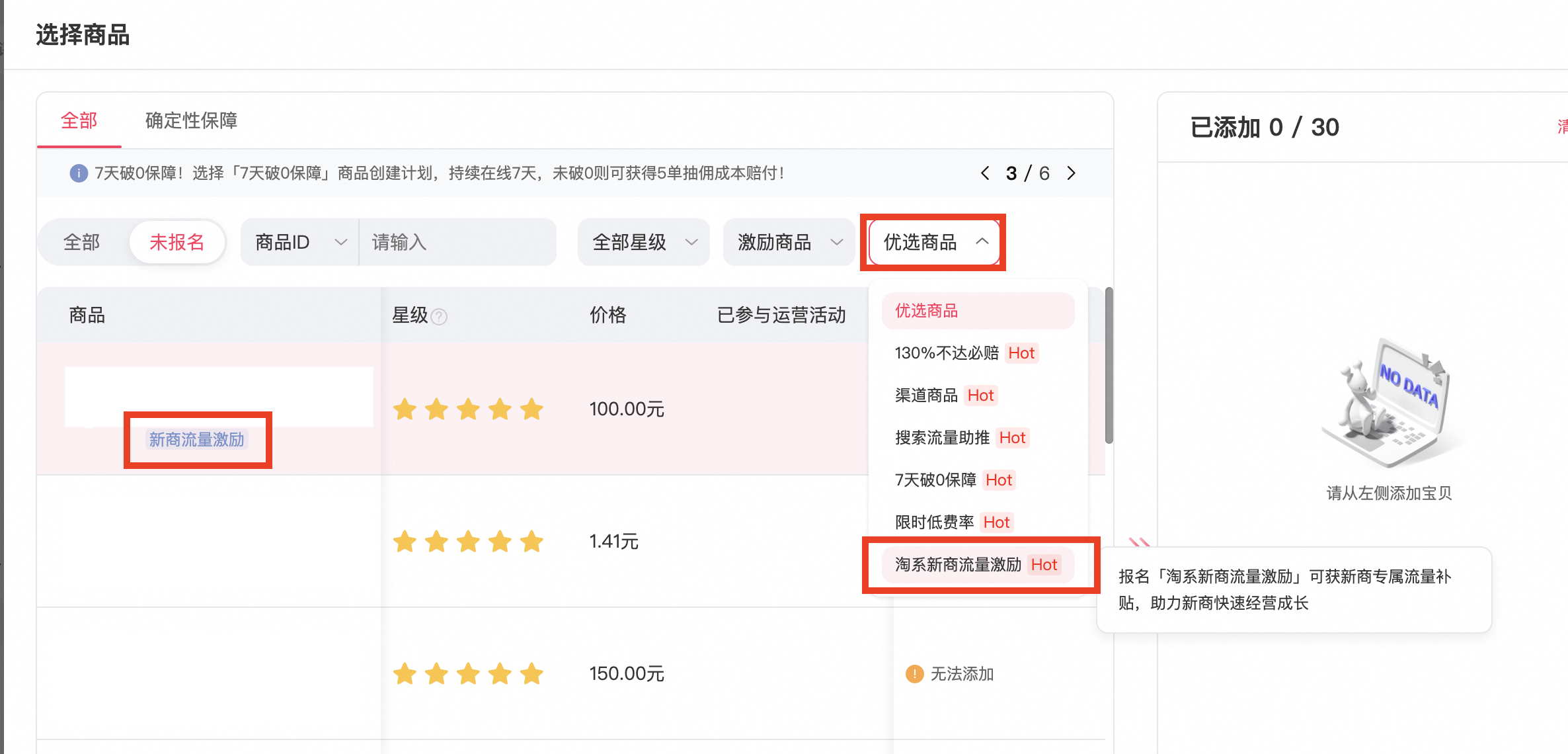Screen dimensions: 1568x754
Task: Click the 商品 column header
Action: (x=87, y=315)
